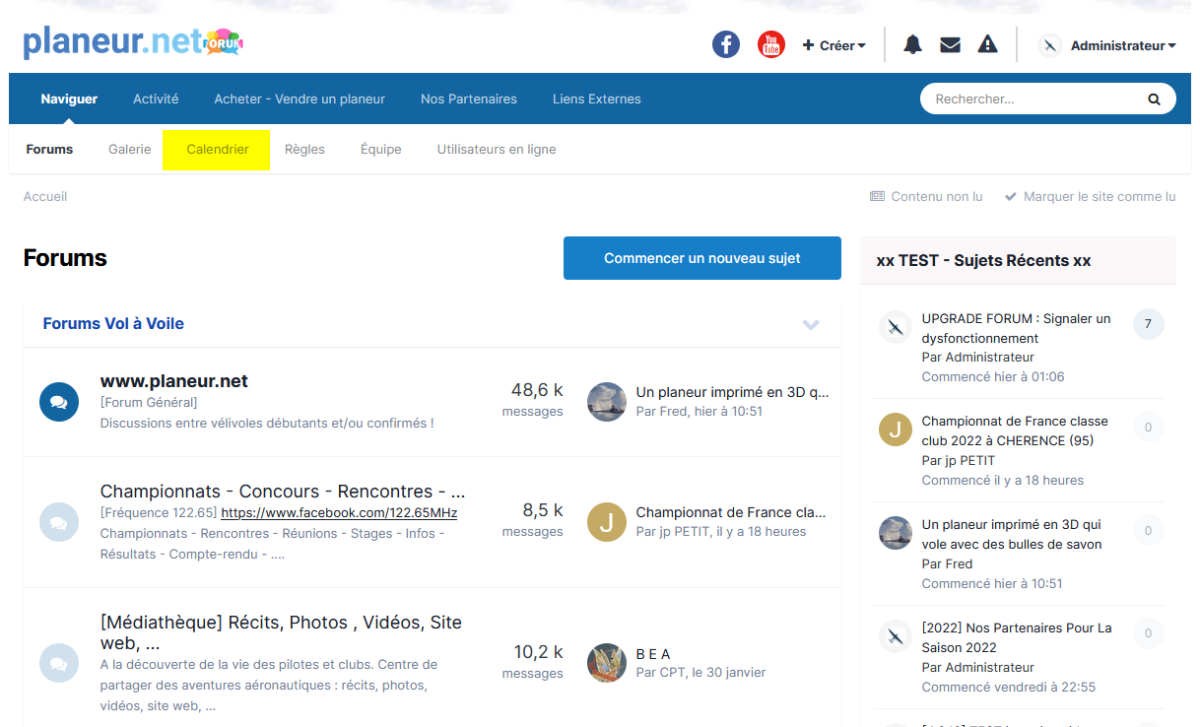Viewport: 1200px width, 727px height.
Task: Open the J avatar in Championnats row
Action: pos(607,522)
